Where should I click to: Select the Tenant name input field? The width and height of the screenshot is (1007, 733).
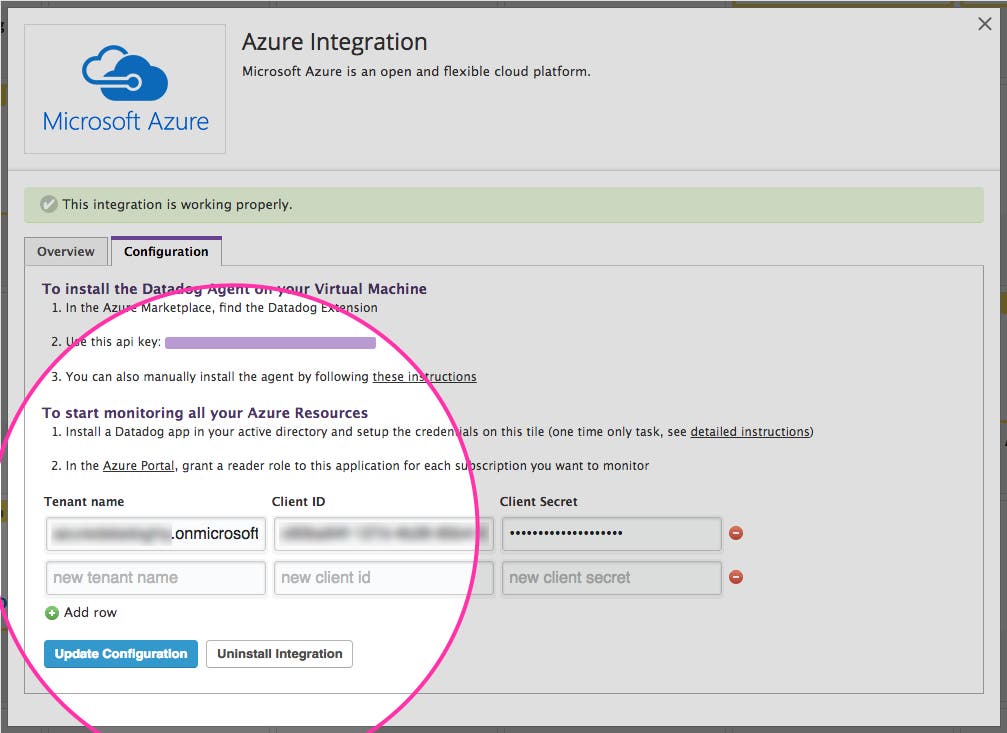(155, 533)
